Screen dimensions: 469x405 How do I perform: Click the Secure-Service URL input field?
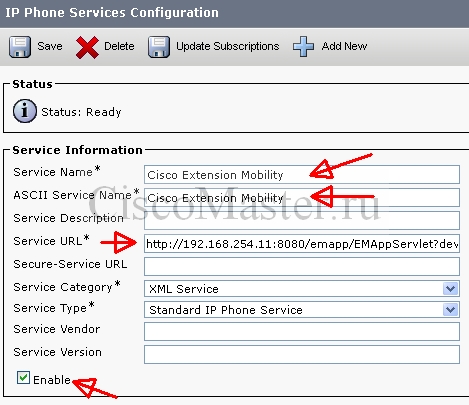pyautogui.click(x=302, y=266)
